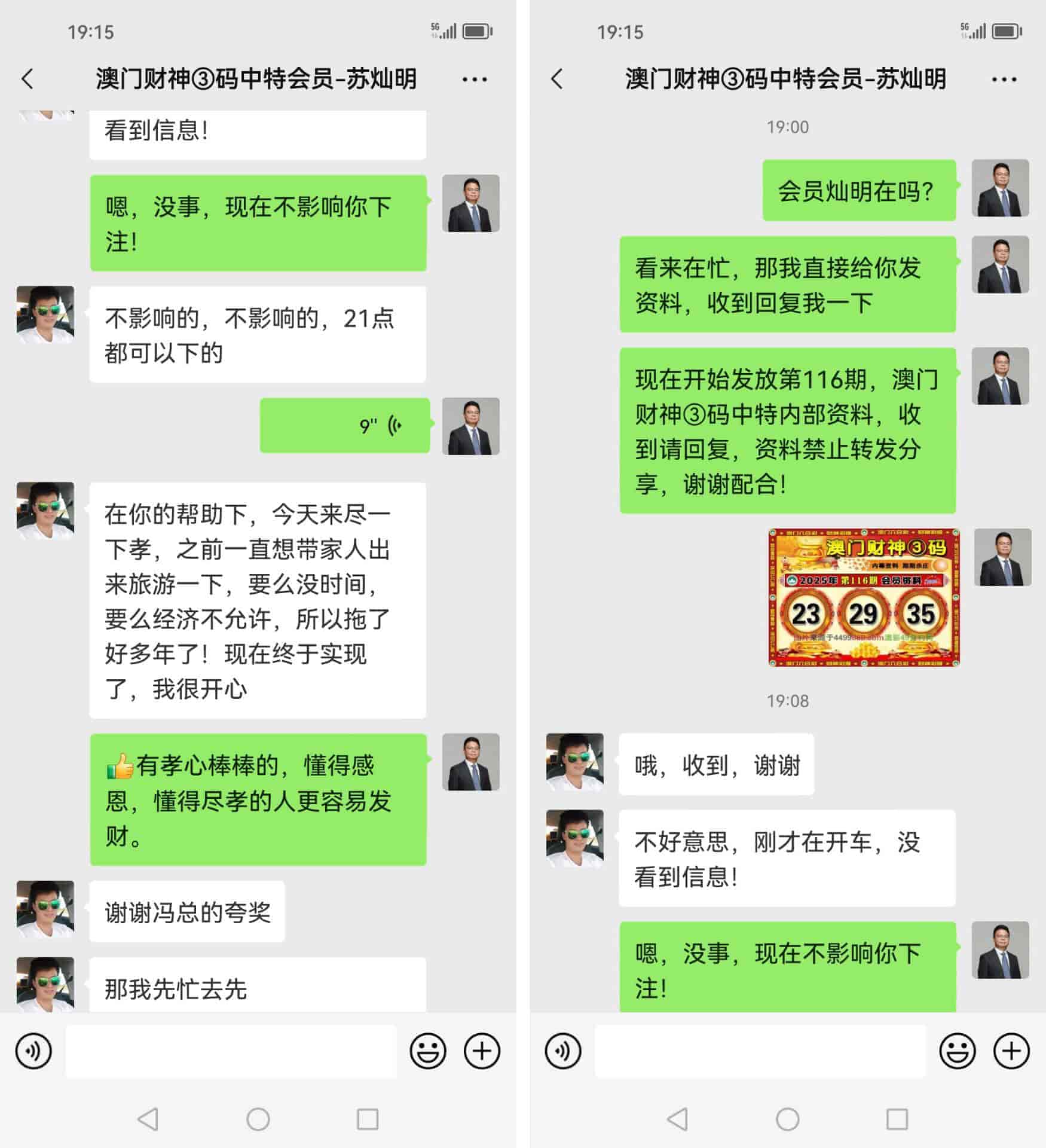Tap the message bubble '哦，收到，谢谢'
This screenshot has width=1046, height=1148.
click(716, 764)
